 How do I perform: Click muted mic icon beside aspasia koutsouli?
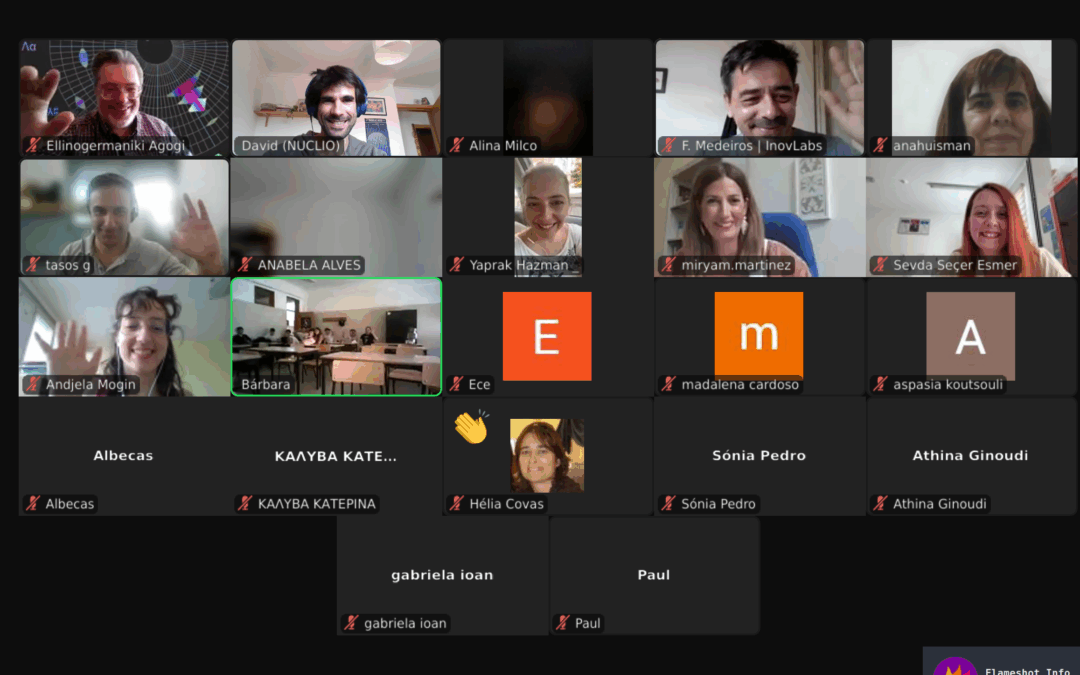880,384
